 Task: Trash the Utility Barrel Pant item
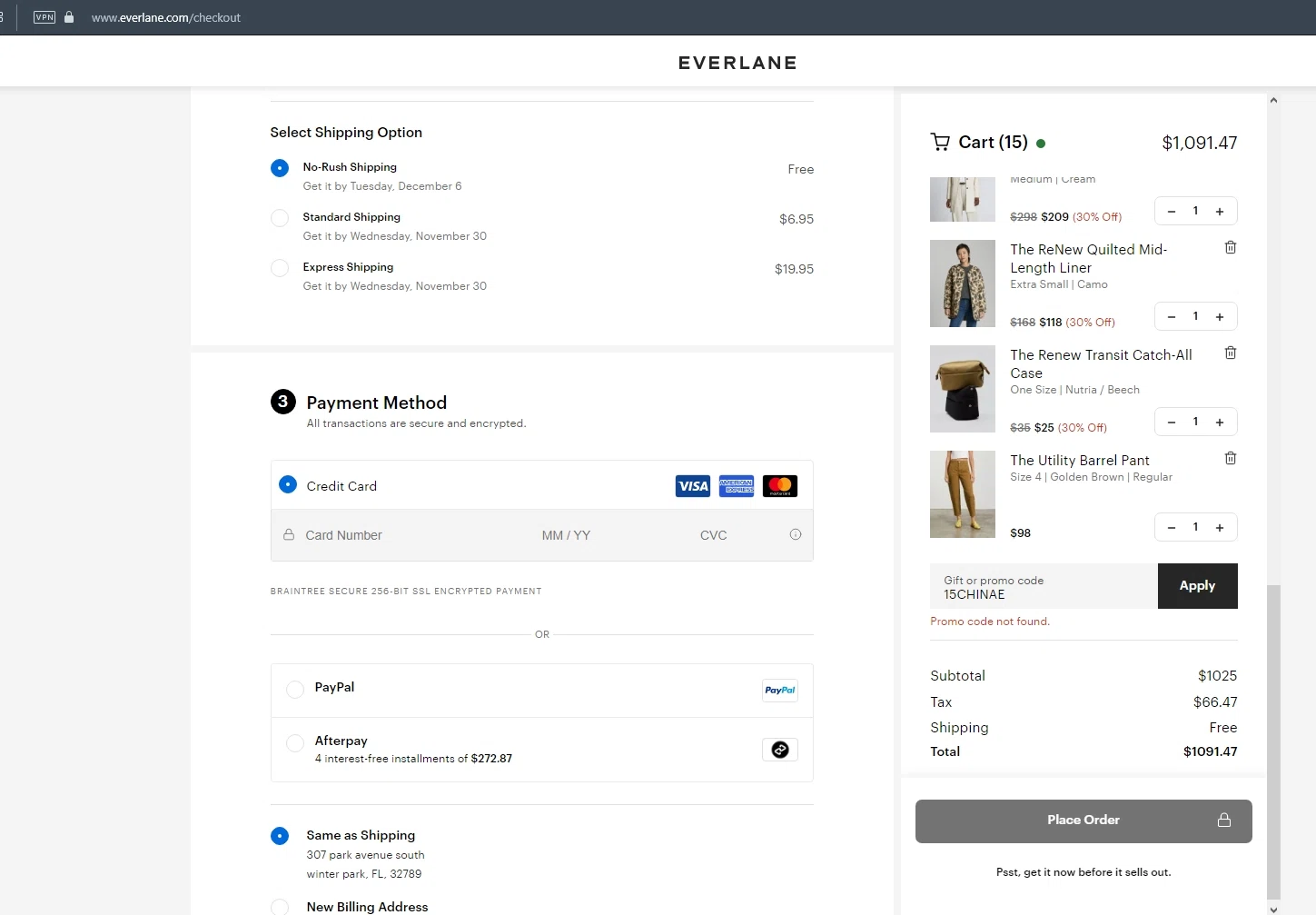tap(1231, 458)
